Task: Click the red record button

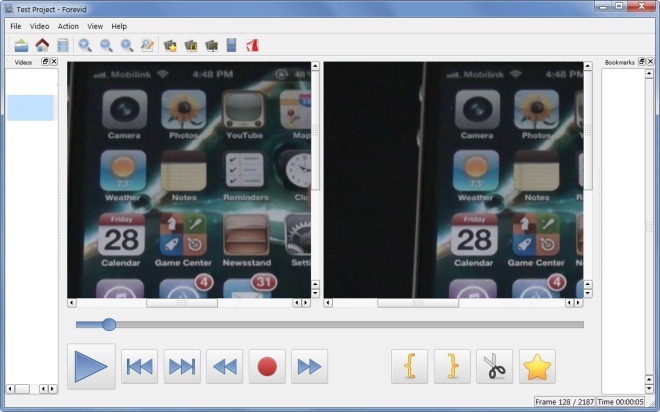Action: click(267, 366)
